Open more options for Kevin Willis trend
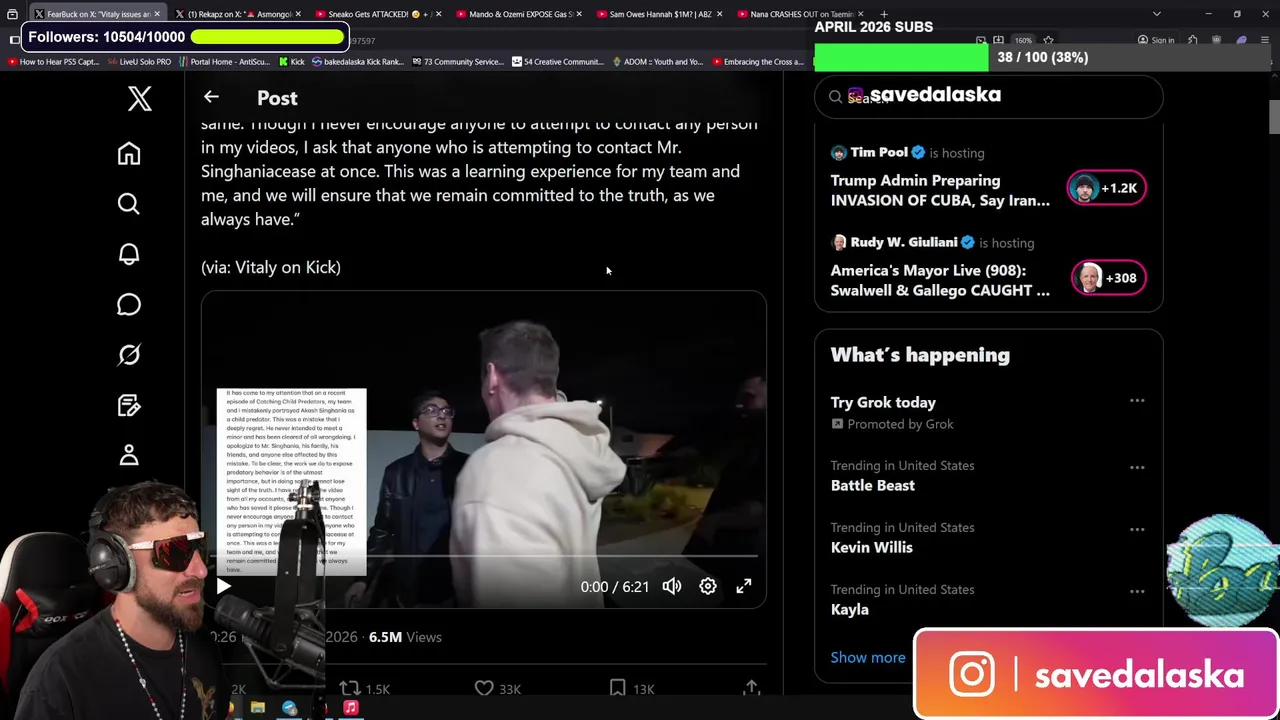Viewport: 1280px width, 720px height. pyautogui.click(x=1137, y=529)
